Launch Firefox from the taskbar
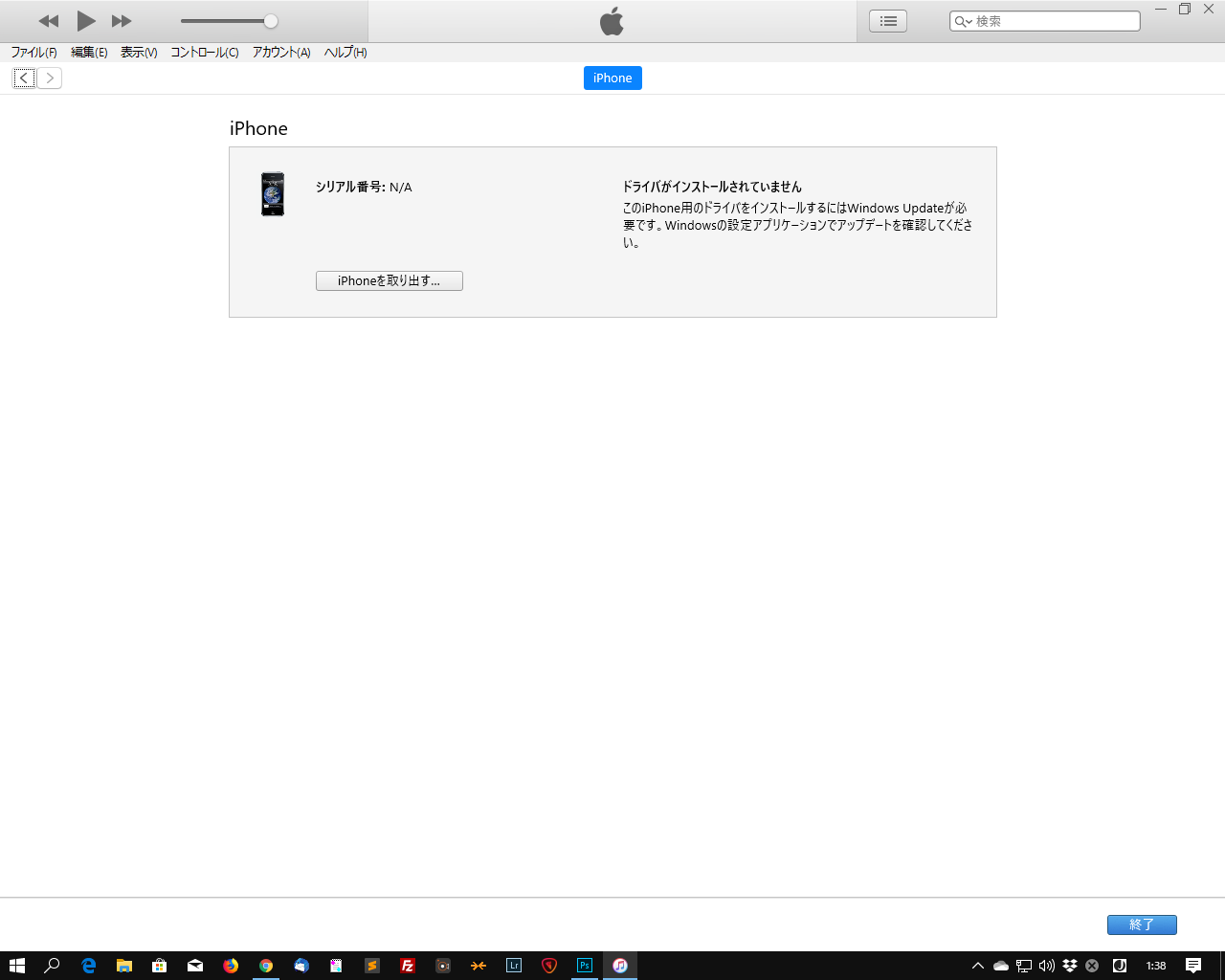The image size is (1225, 980). 231,966
